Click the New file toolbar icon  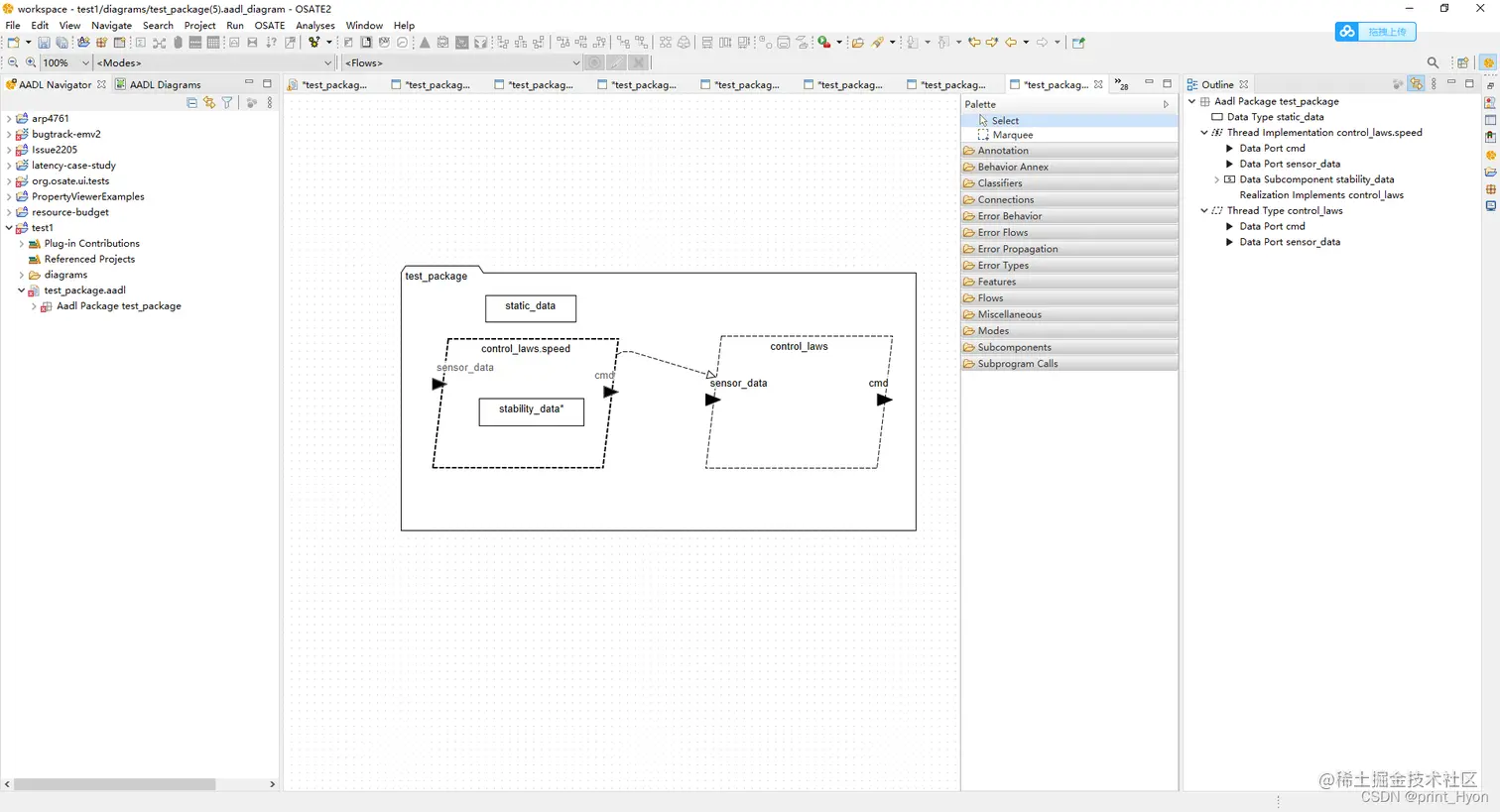click(13, 43)
